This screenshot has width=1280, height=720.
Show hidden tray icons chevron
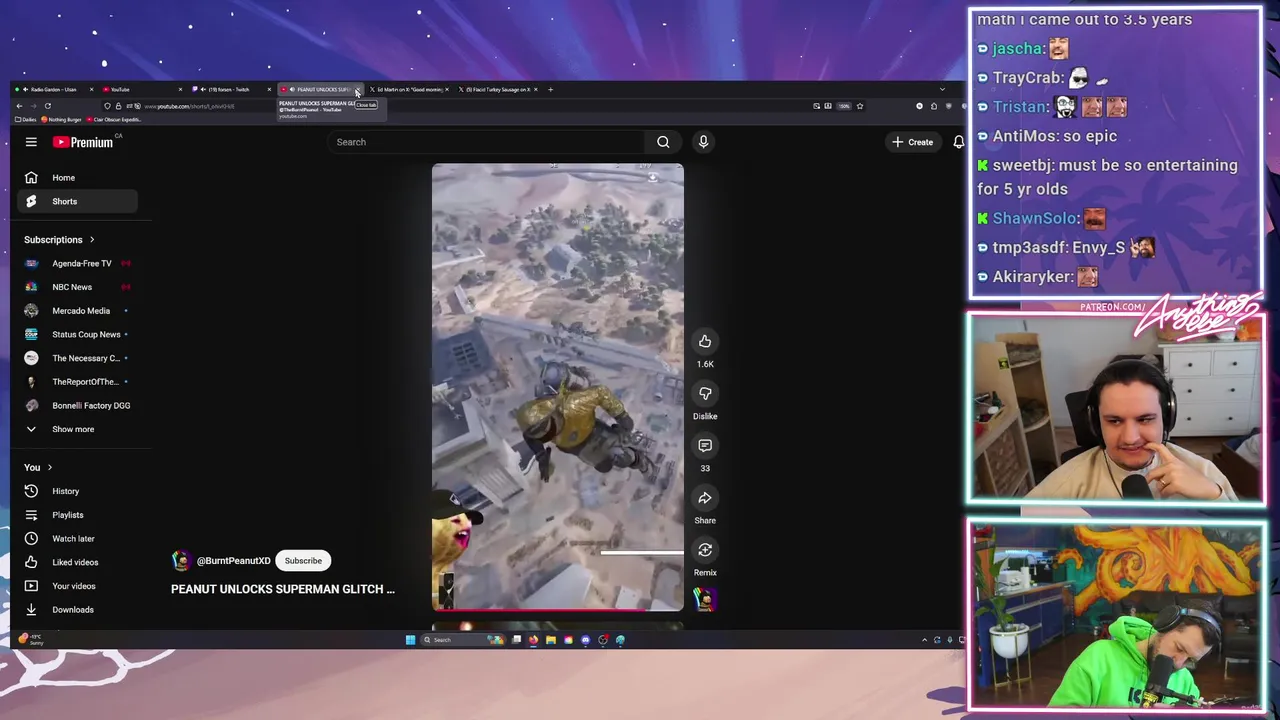tap(924, 640)
